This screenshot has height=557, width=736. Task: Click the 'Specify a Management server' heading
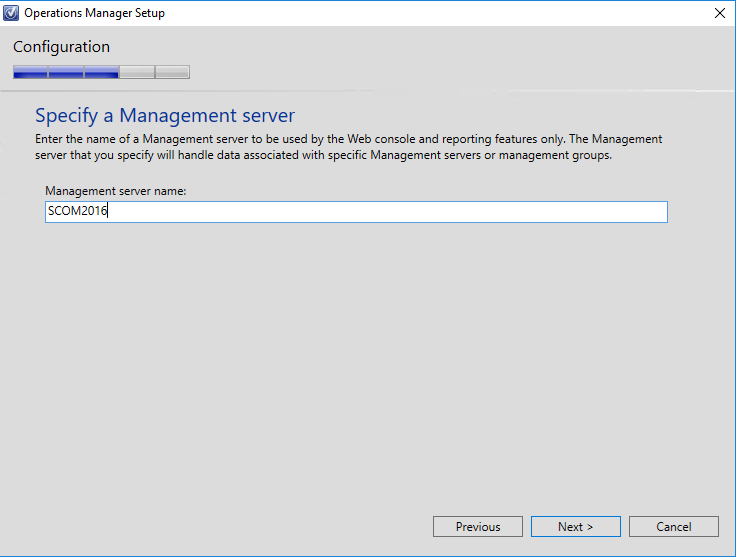click(x=165, y=115)
